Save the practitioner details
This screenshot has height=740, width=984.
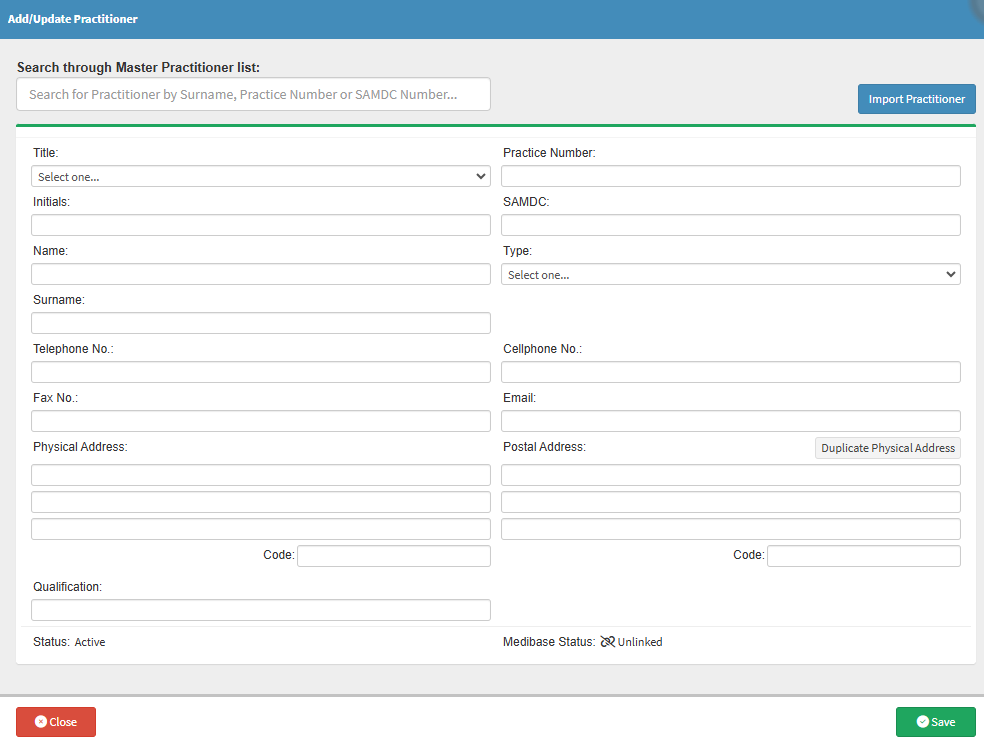935,722
